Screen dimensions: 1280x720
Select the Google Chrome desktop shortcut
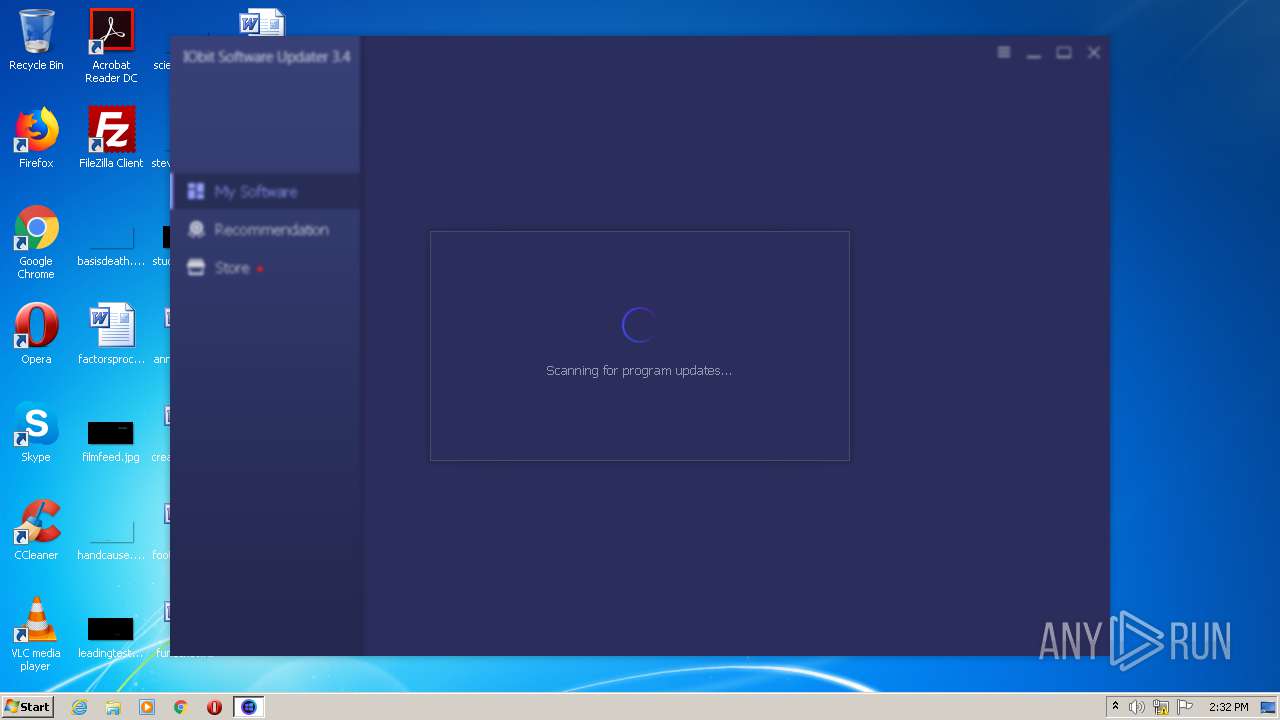pos(36,242)
